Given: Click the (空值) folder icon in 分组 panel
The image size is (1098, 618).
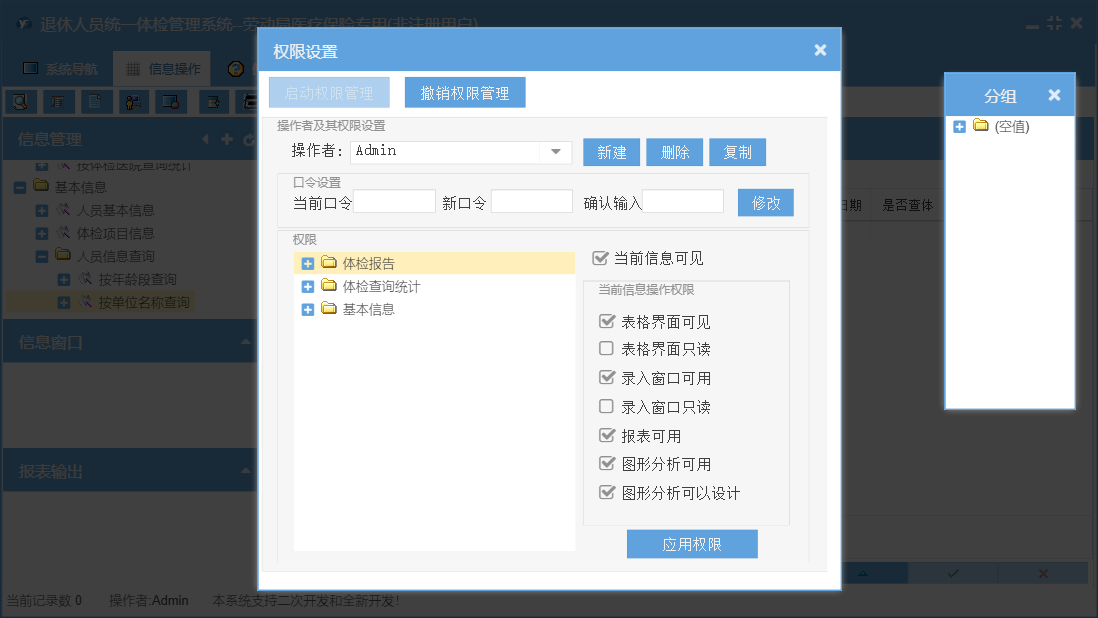Looking at the screenshot, I should tap(981, 126).
